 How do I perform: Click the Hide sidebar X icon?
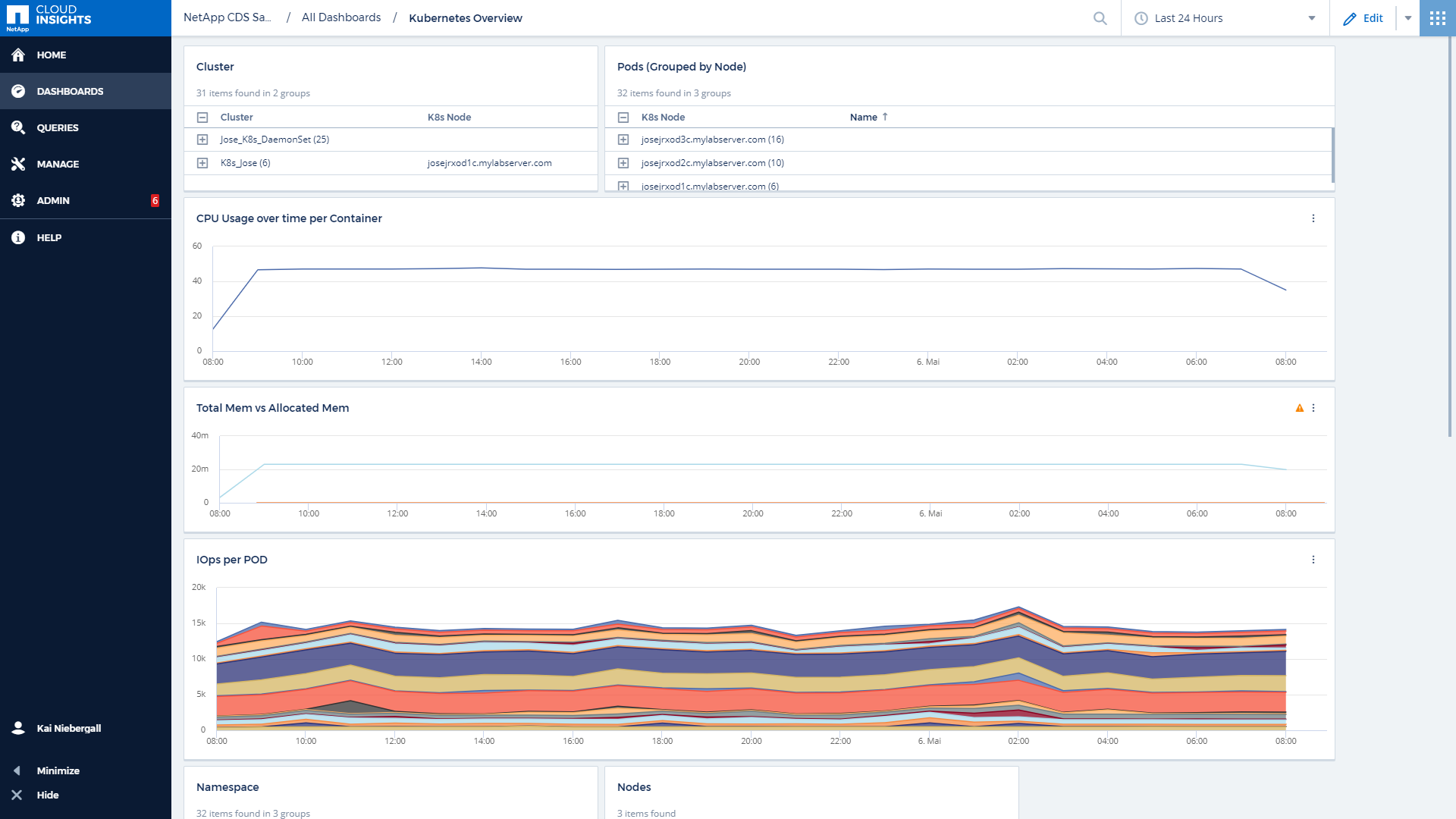(17, 795)
